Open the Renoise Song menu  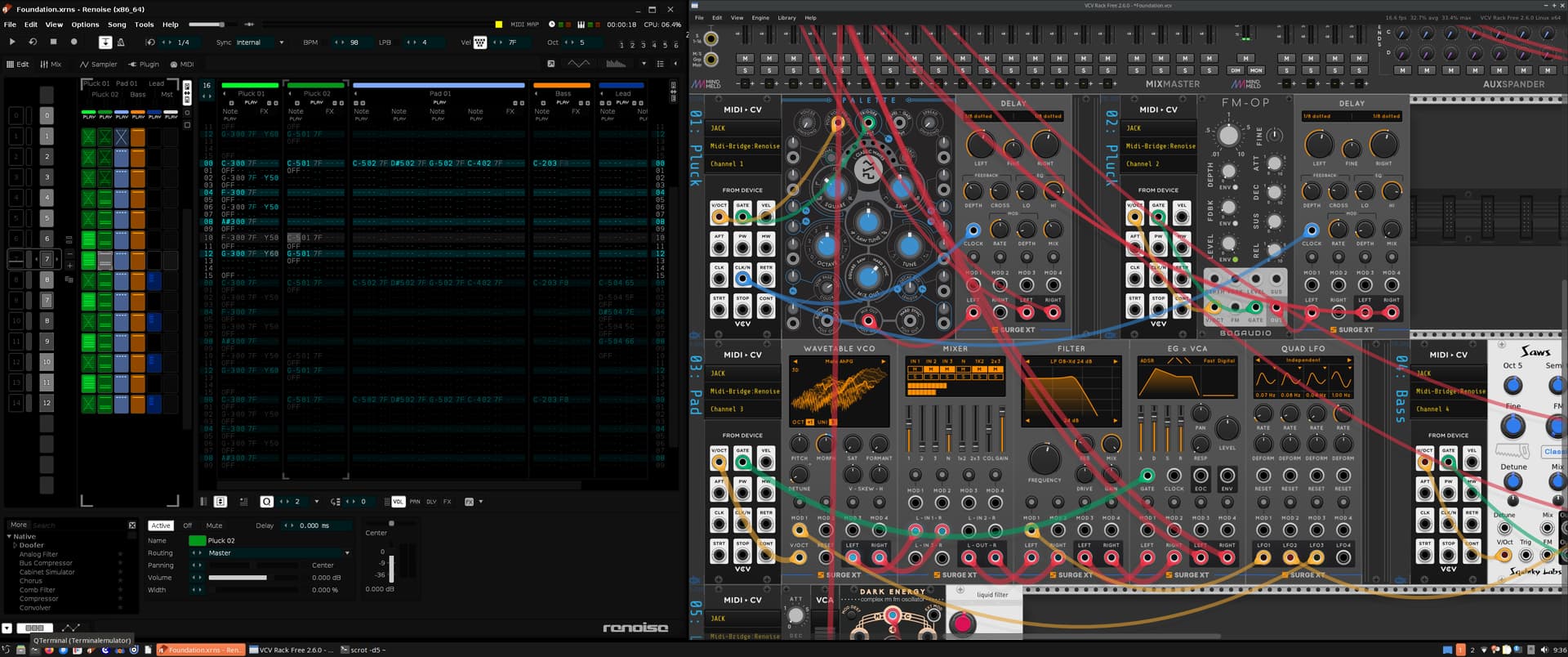117,25
